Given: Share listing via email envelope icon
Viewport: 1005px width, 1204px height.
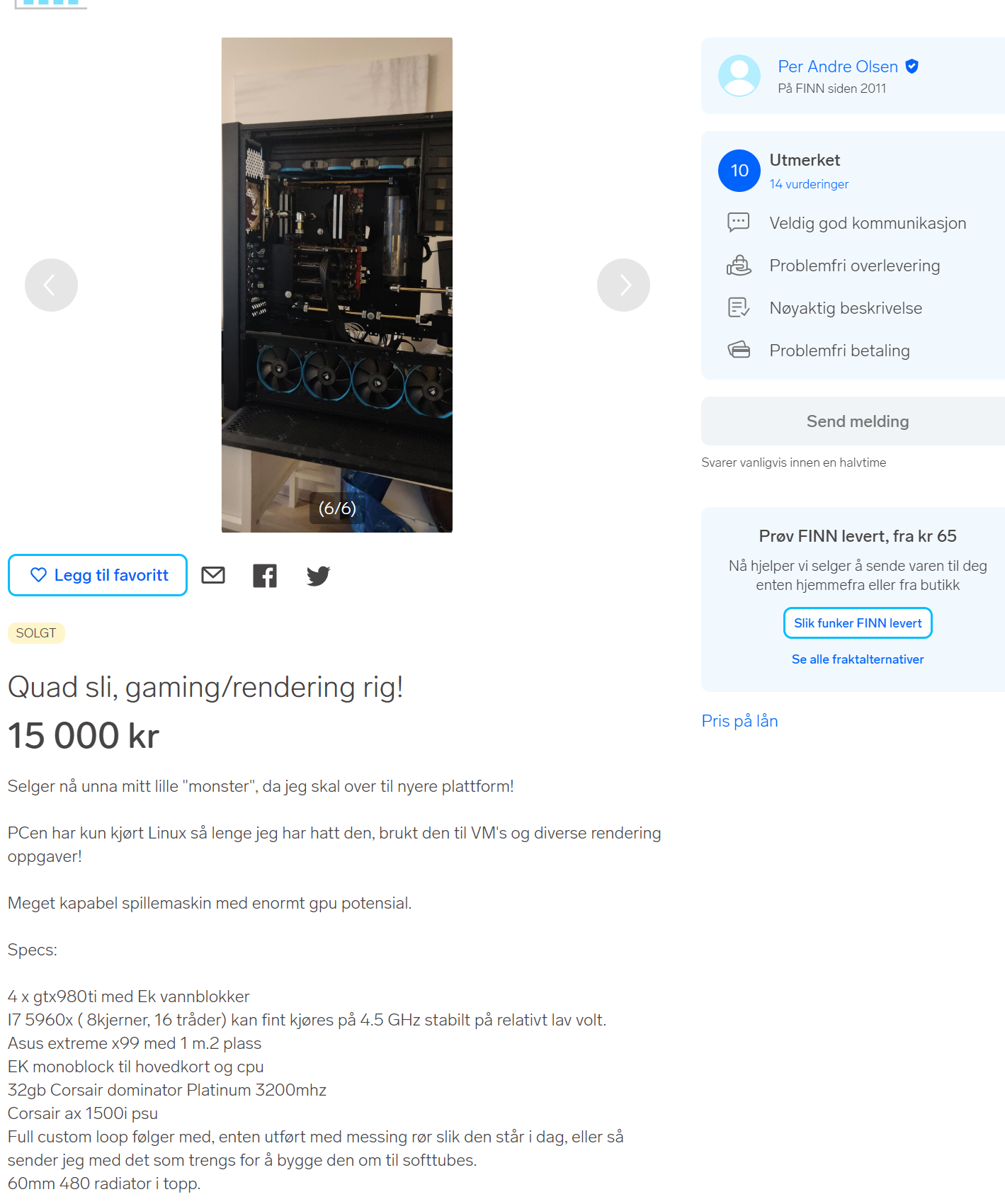Looking at the screenshot, I should [x=213, y=575].
